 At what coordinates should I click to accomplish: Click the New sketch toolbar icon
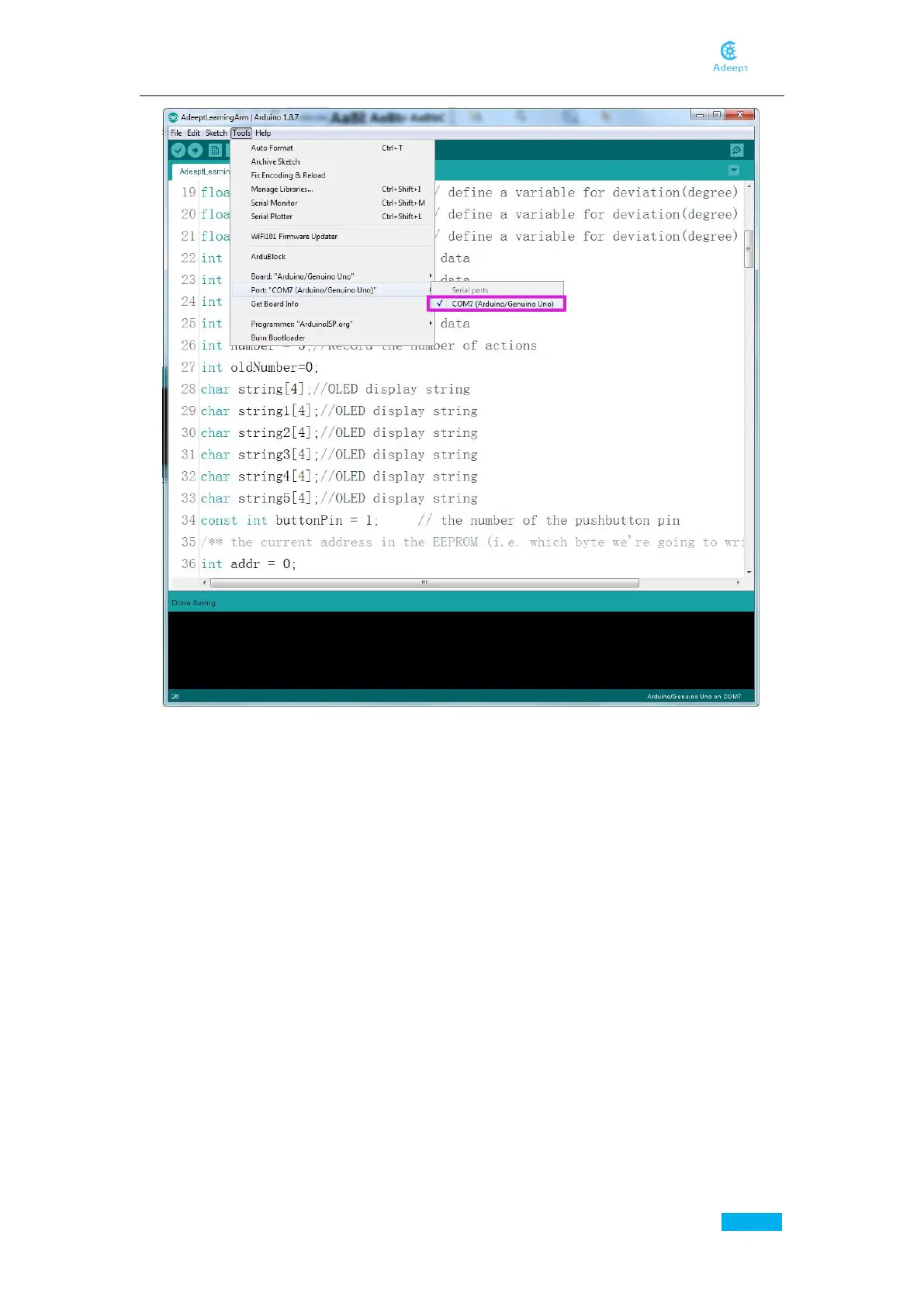[216, 151]
